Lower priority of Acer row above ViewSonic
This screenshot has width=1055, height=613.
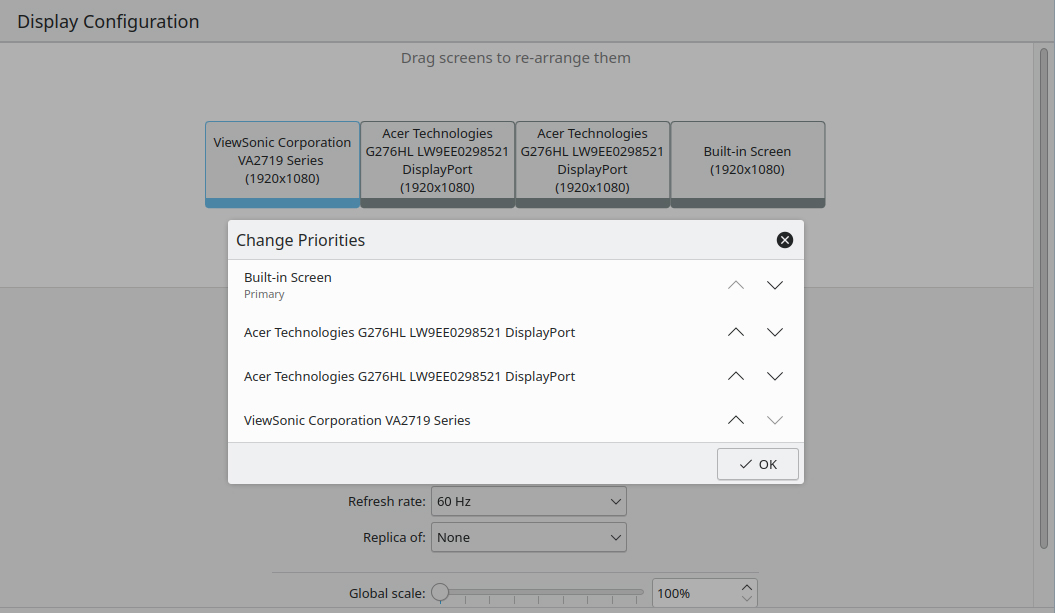pyautogui.click(x=775, y=376)
